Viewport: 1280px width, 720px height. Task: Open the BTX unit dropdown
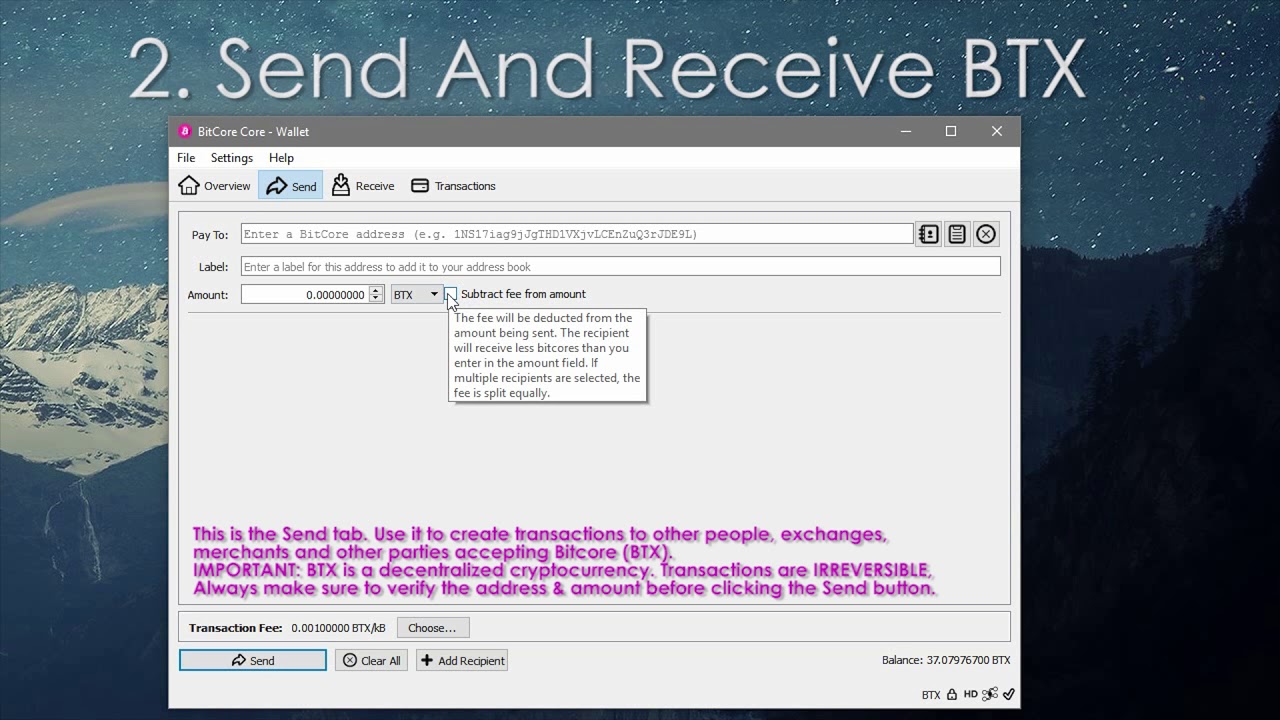[416, 295]
